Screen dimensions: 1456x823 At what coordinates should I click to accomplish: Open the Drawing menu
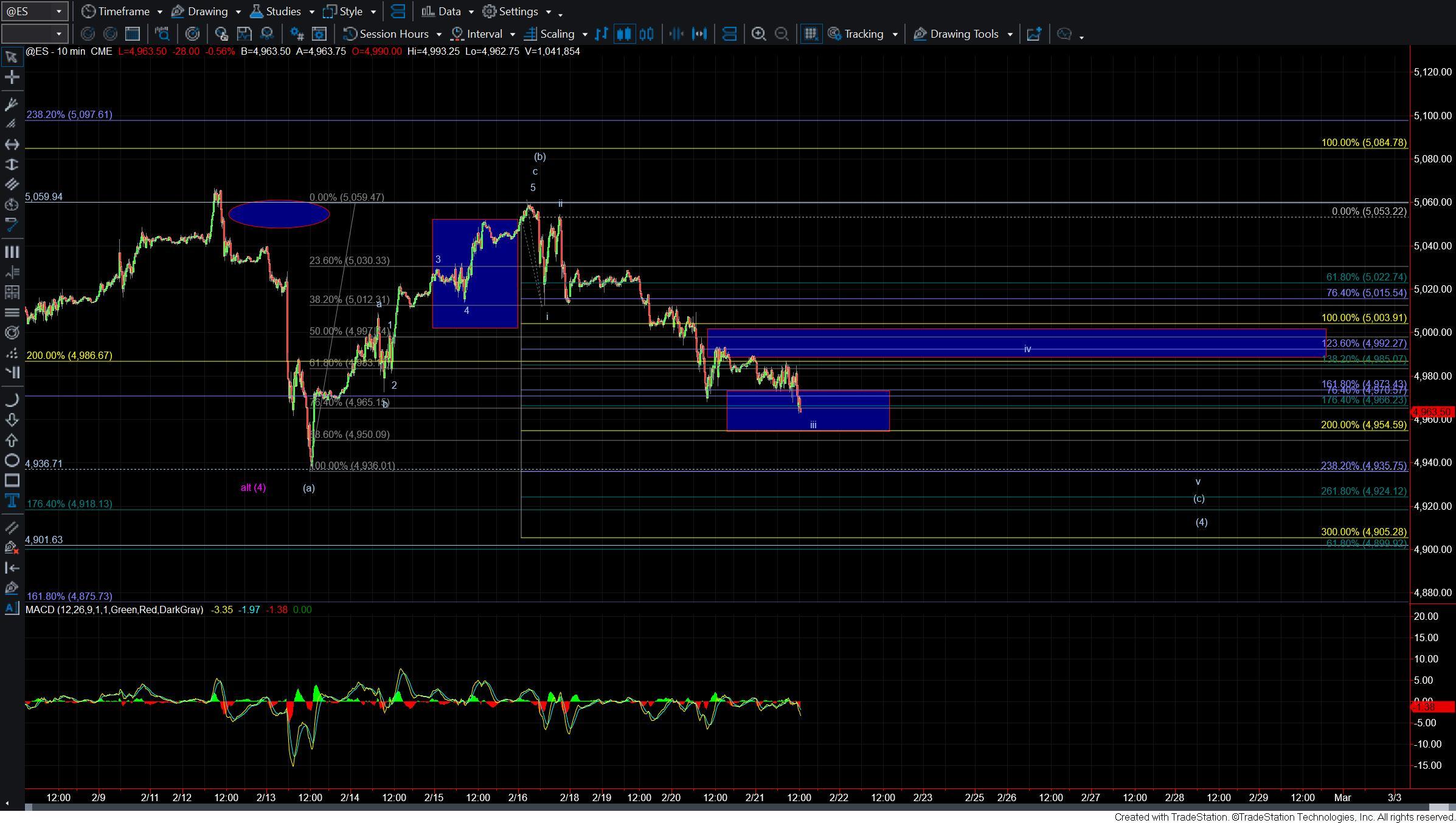click(199, 12)
